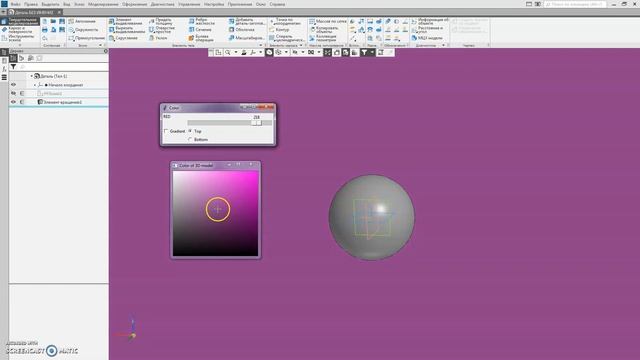
Task: Click the hamburger list icon on left sidebar
Action: pos(4,77)
